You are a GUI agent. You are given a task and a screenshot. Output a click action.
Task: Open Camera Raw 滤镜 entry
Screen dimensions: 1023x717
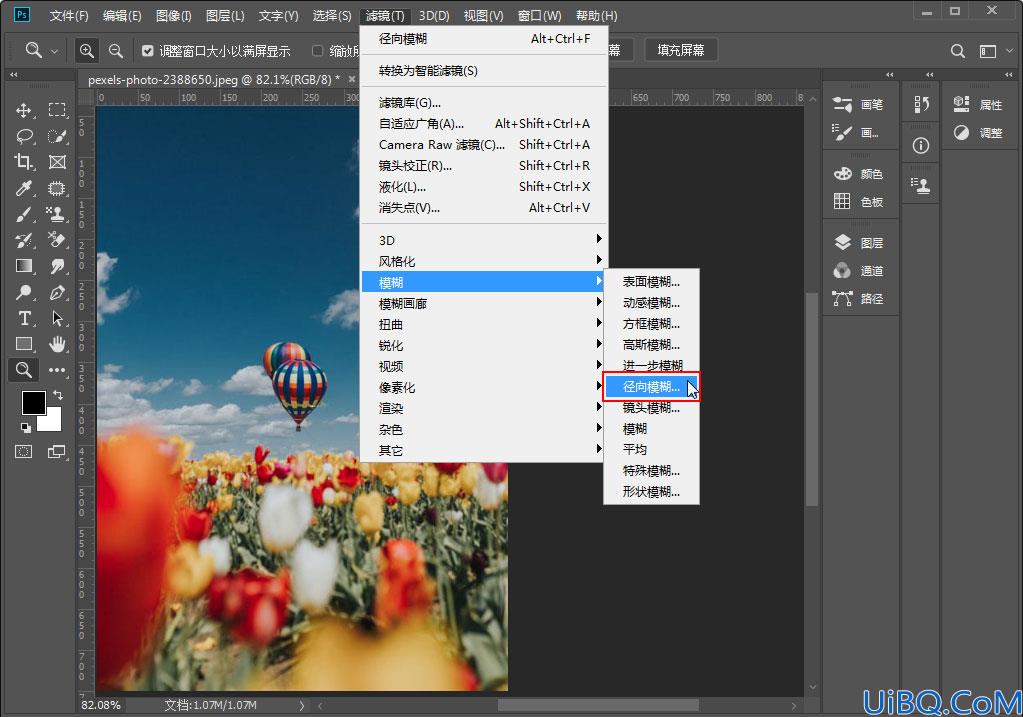[x=484, y=144]
